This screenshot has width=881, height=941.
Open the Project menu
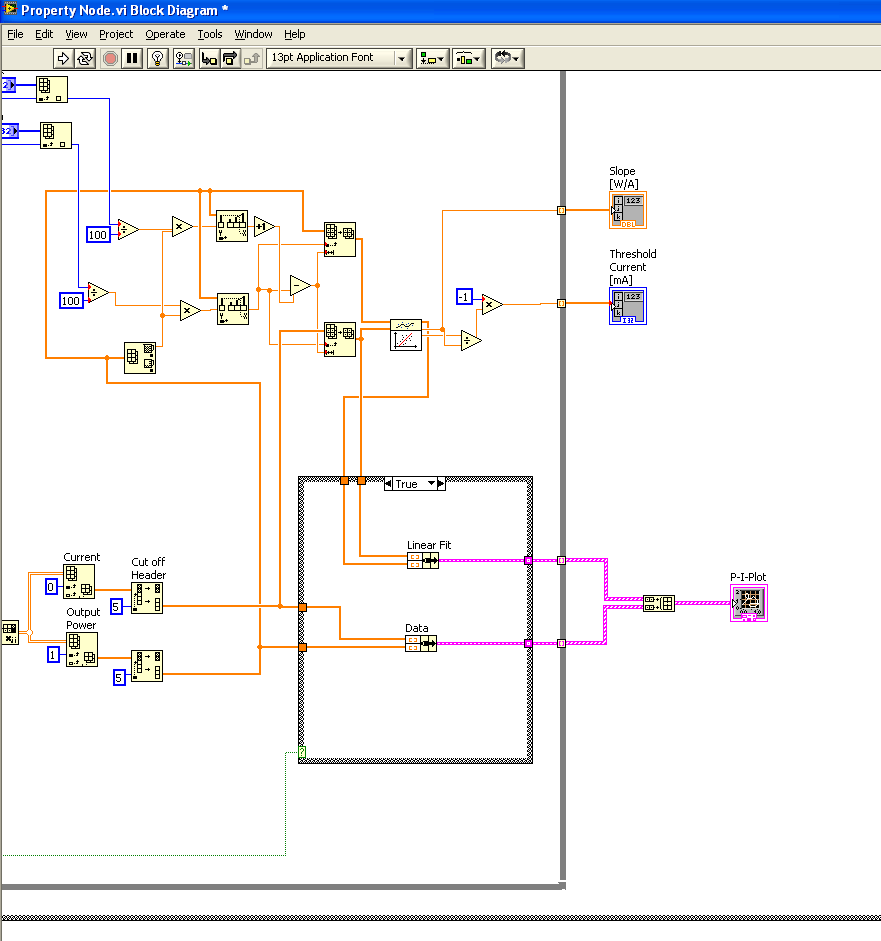tap(116, 34)
